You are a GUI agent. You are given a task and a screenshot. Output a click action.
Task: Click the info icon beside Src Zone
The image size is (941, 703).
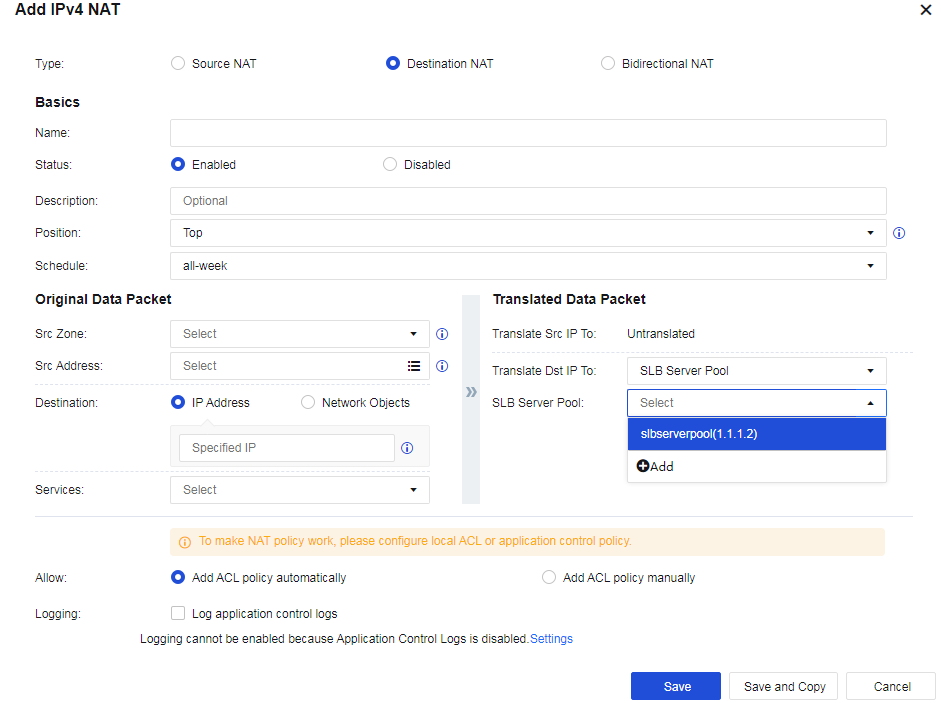click(441, 334)
